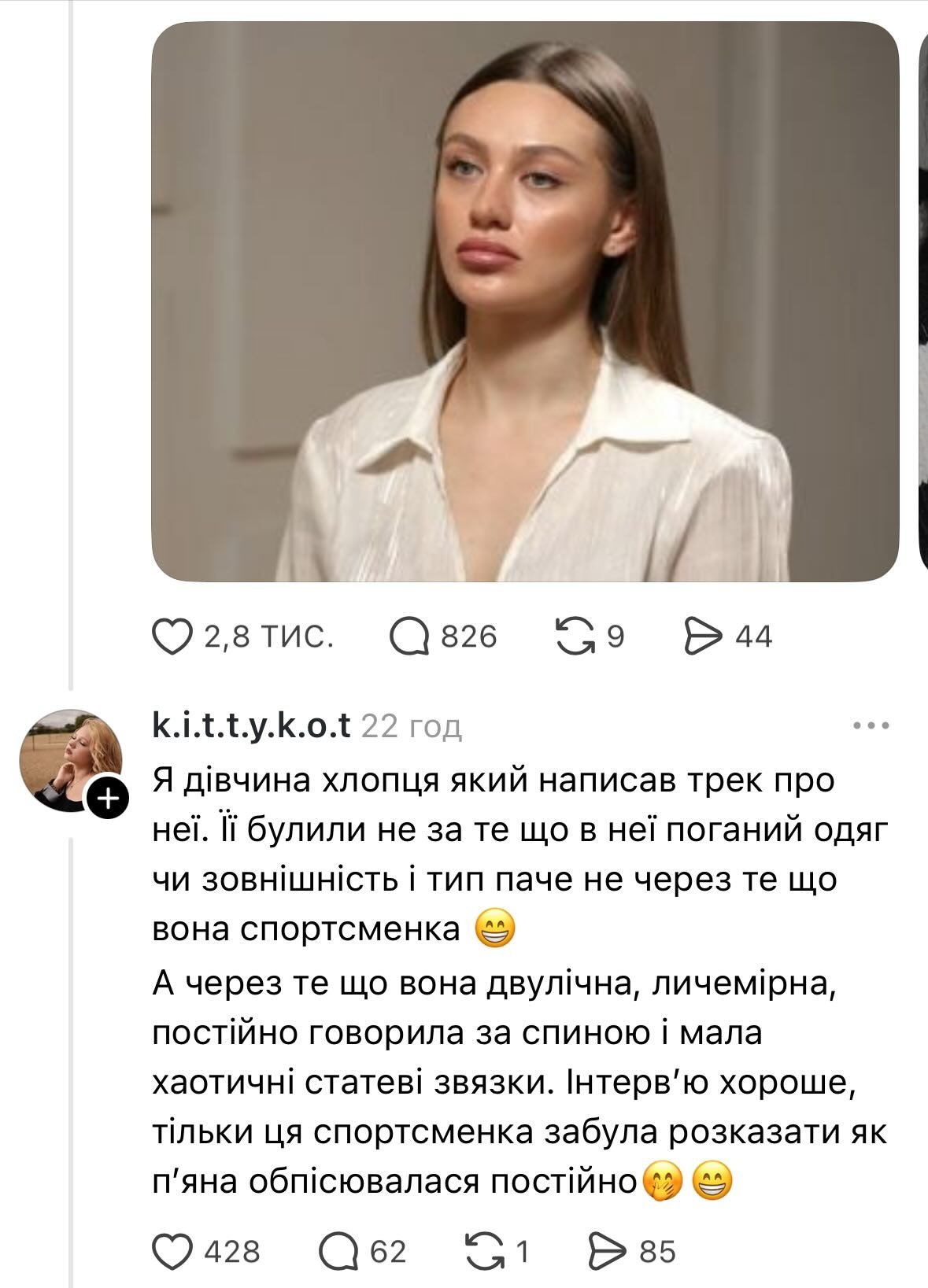
Task: View who liked via "2,8 тис." count
Action: tap(268, 637)
